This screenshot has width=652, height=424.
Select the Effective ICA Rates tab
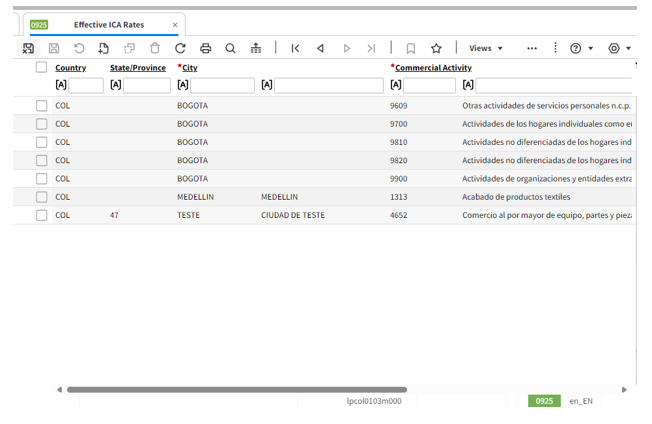[108, 24]
